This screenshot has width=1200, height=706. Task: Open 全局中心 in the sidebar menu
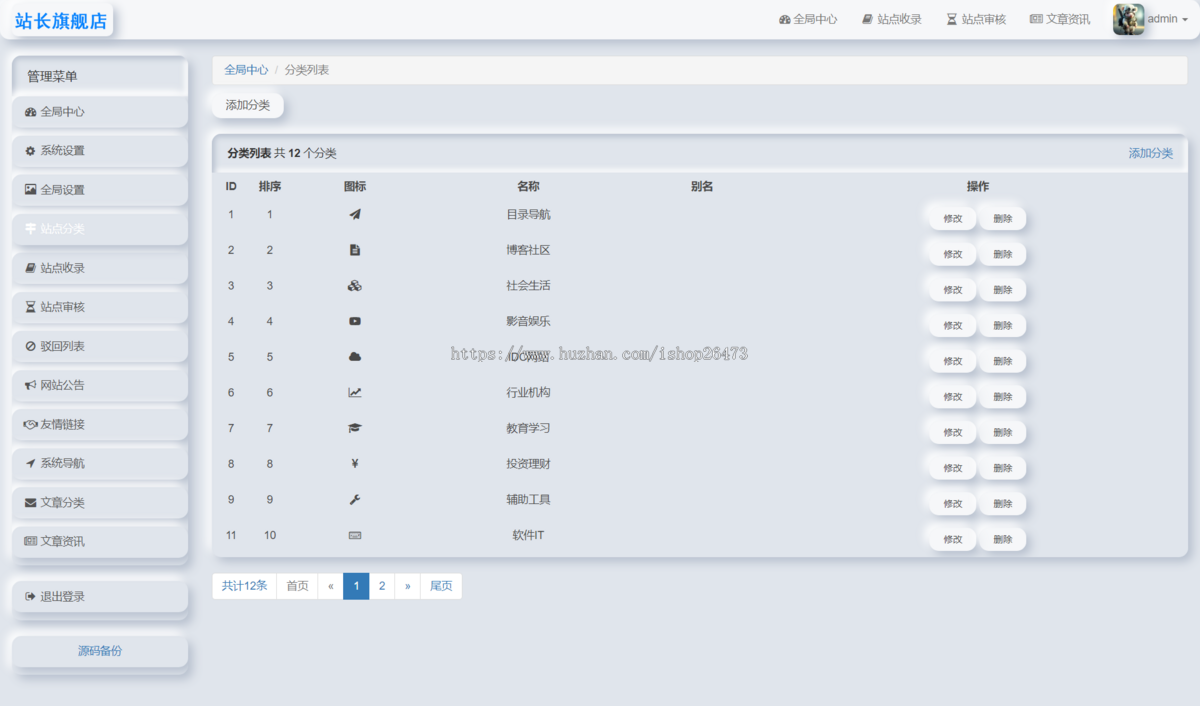[x=100, y=112]
